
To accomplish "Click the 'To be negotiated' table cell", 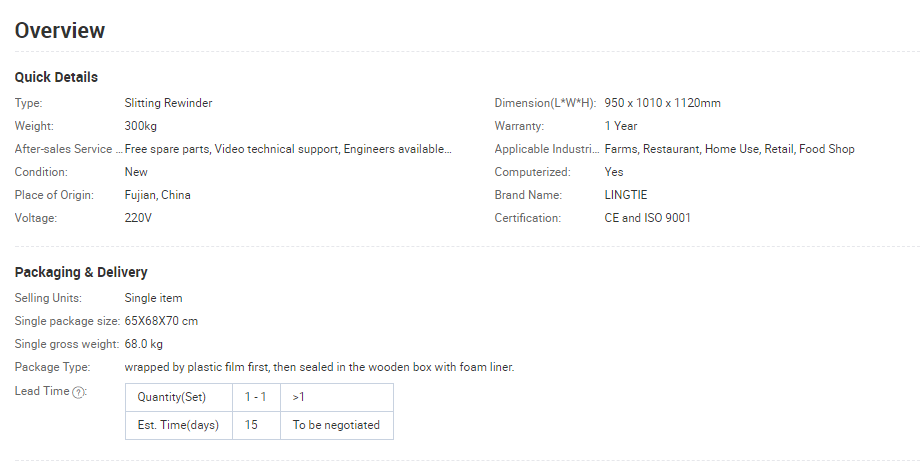I will [x=336, y=425].
